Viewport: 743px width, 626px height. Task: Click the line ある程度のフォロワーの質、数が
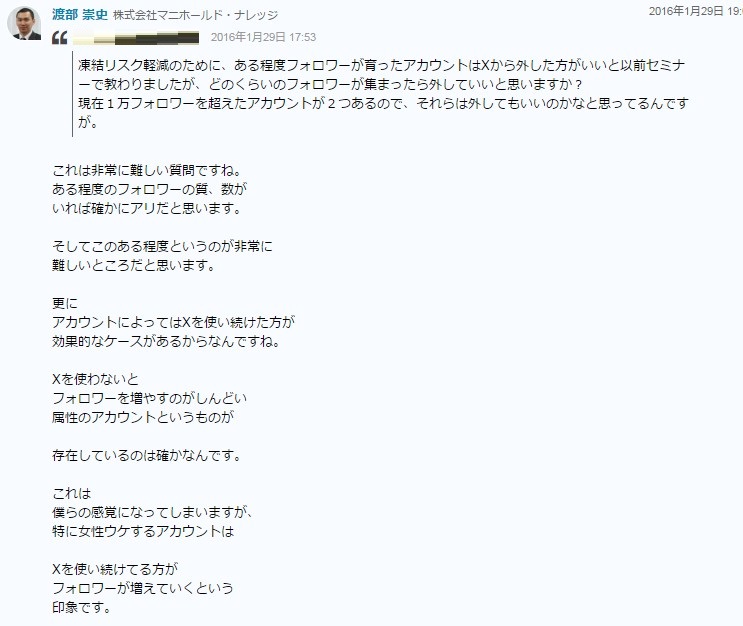pyautogui.click(x=149, y=189)
